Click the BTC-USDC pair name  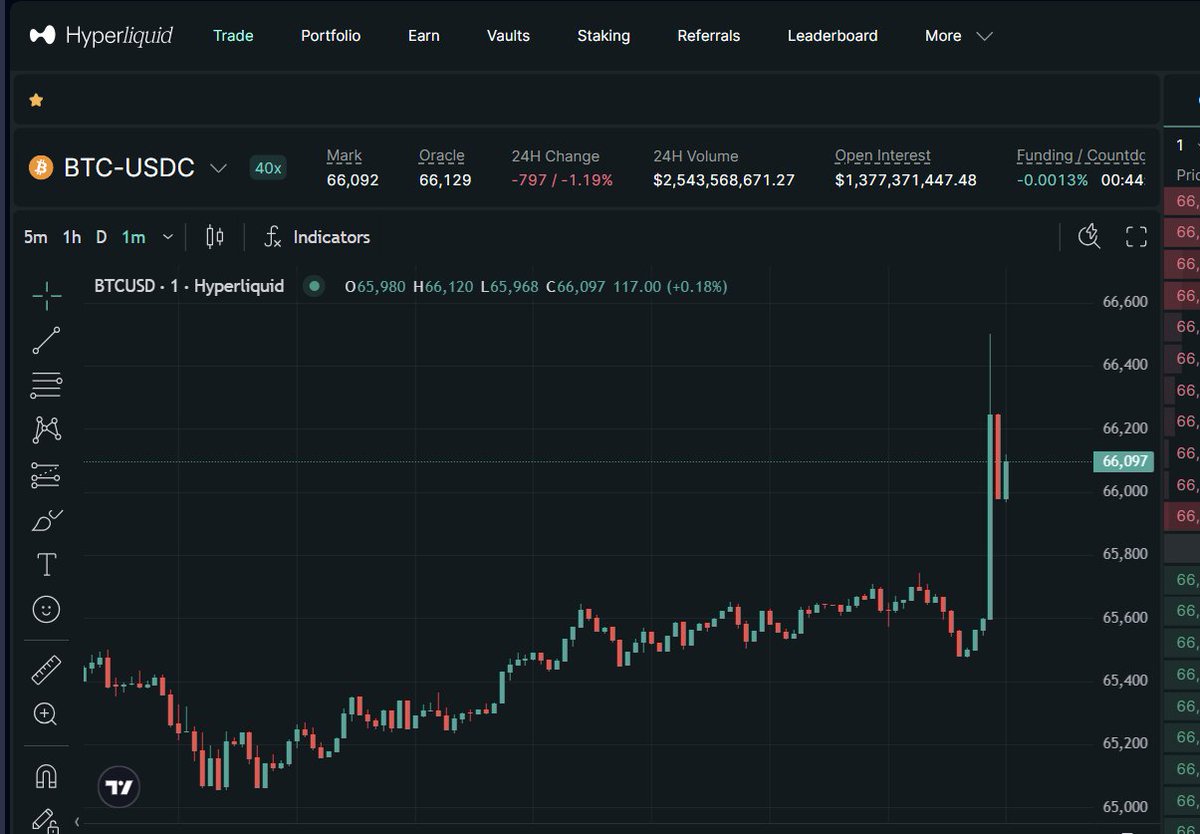[129, 167]
